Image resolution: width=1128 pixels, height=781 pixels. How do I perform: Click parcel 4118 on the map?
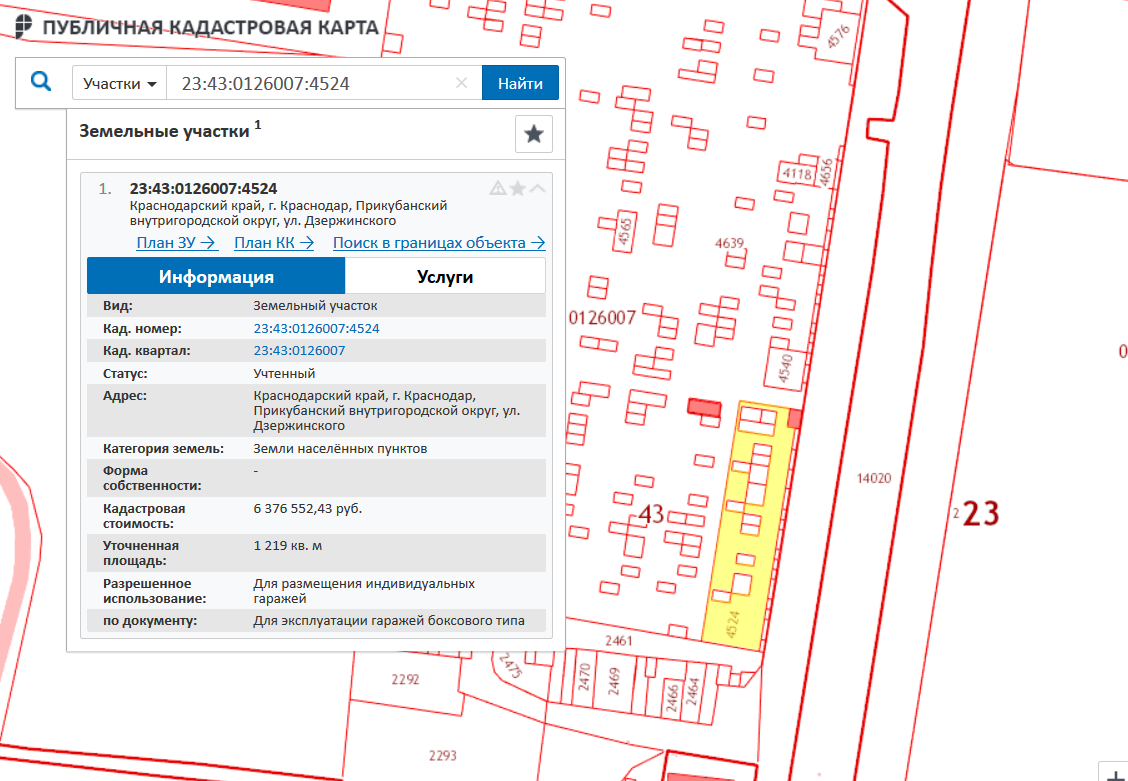[797, 173]
